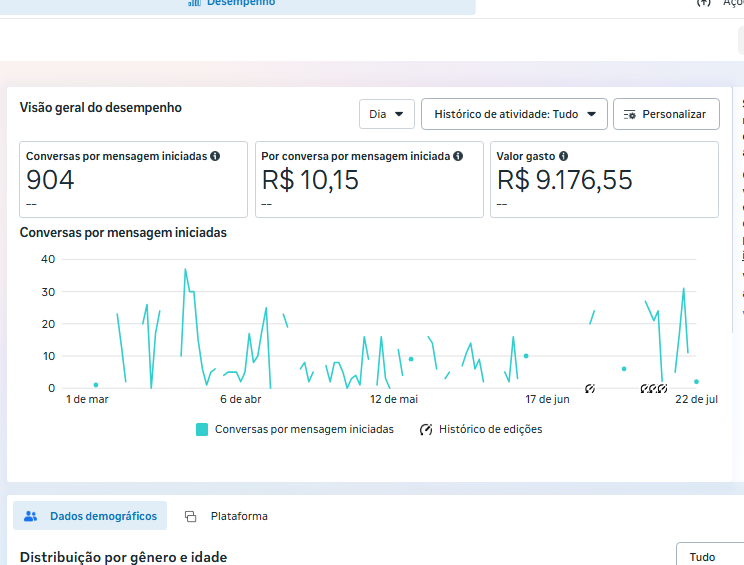Click the teal legend swatch for Conversas iniciadas
744x565 pixels.
pyautogui.click(x=202, y=429)
